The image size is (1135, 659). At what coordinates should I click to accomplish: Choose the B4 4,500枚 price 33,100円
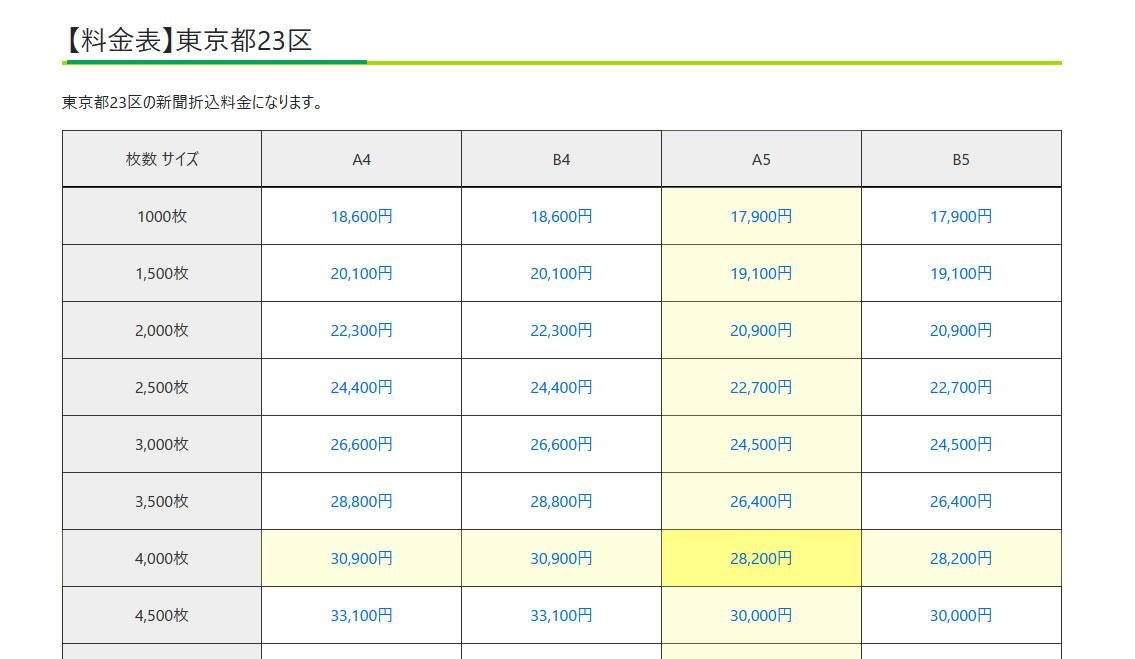[x=561, y=615]
